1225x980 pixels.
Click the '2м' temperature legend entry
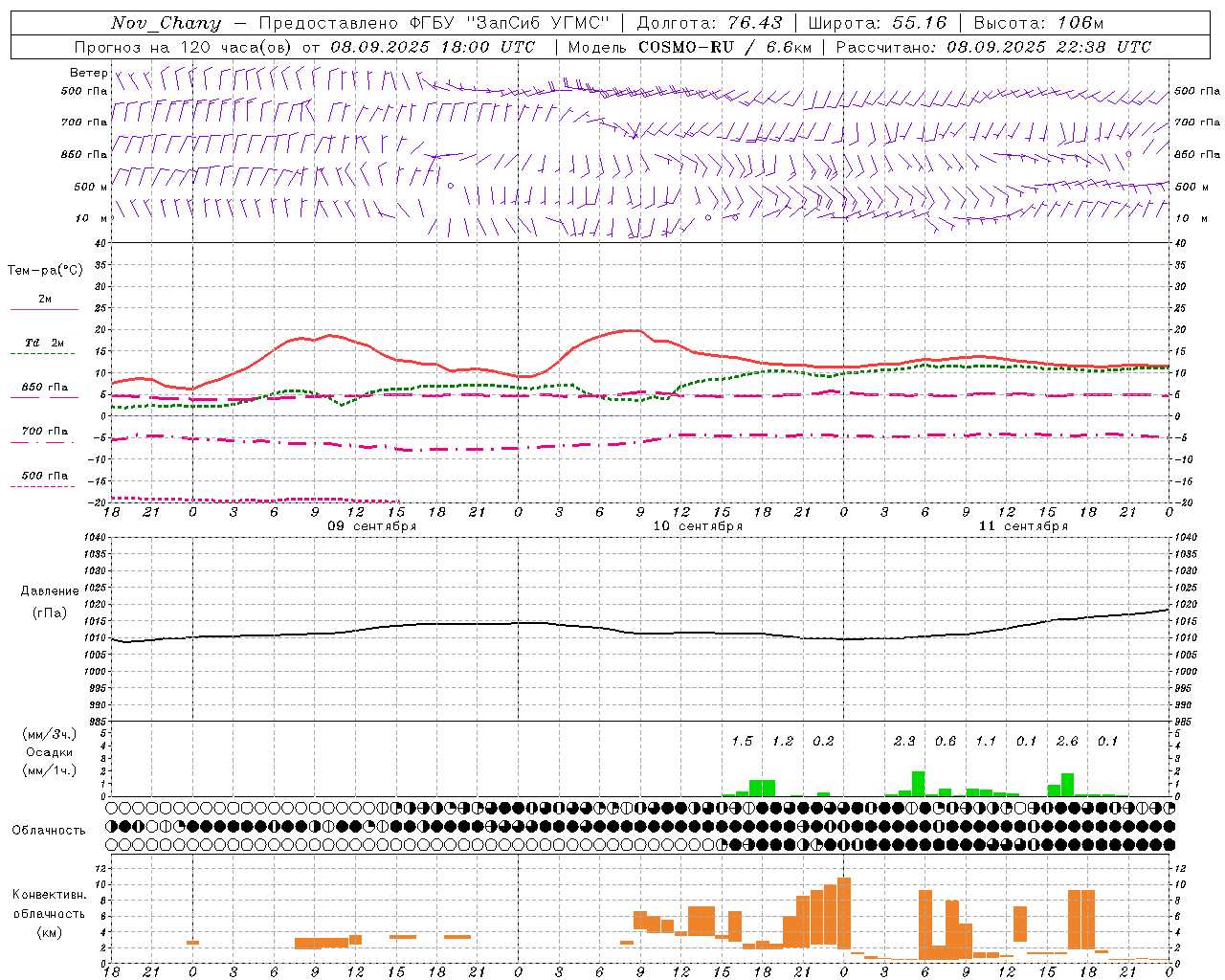45,299
